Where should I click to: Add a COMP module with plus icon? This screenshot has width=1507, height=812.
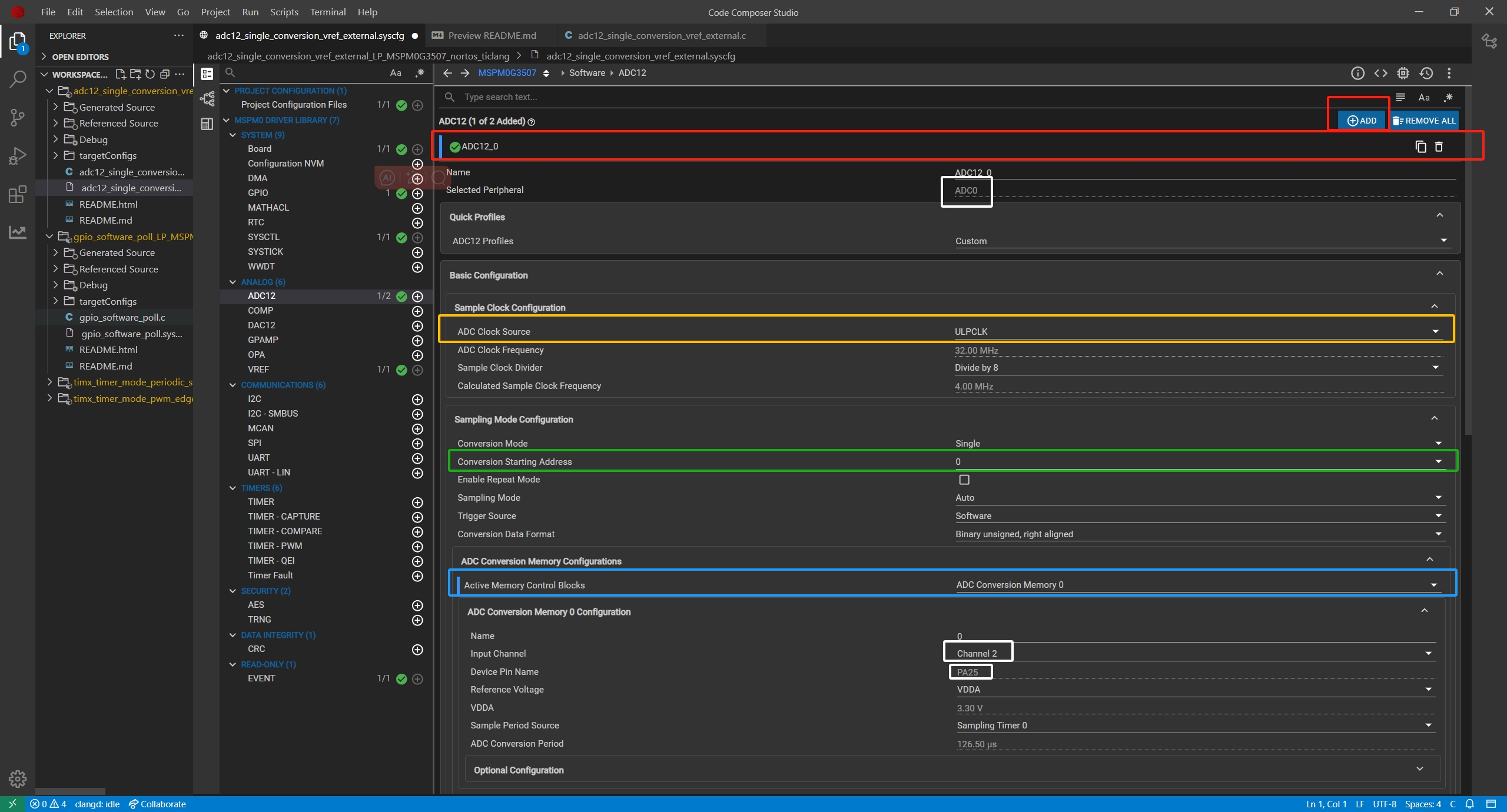click(417, 311)
